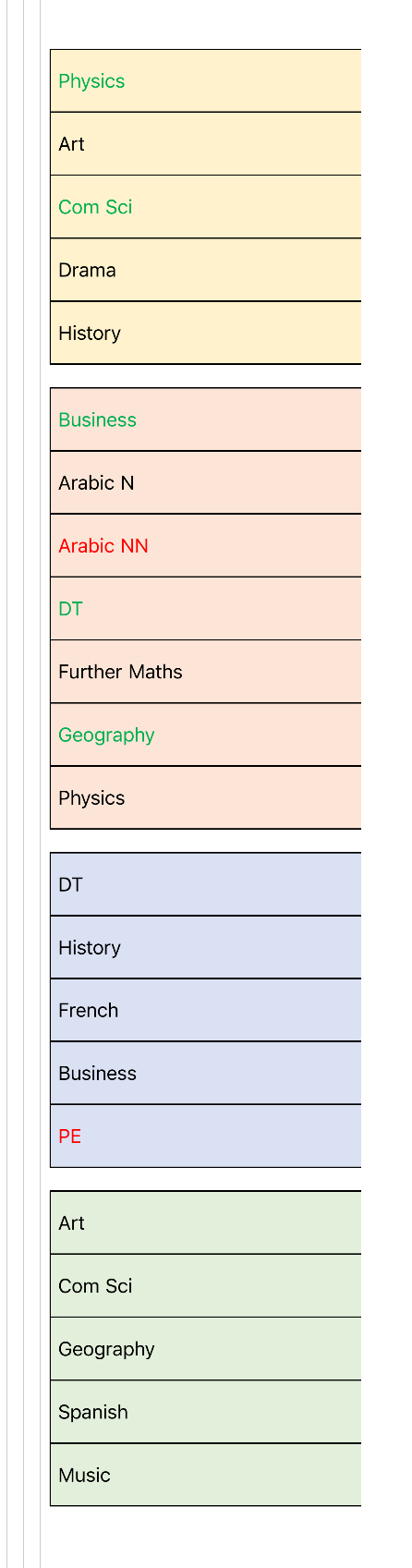
Task: Click the red Arabic NN cell
Action: [205, 546]
